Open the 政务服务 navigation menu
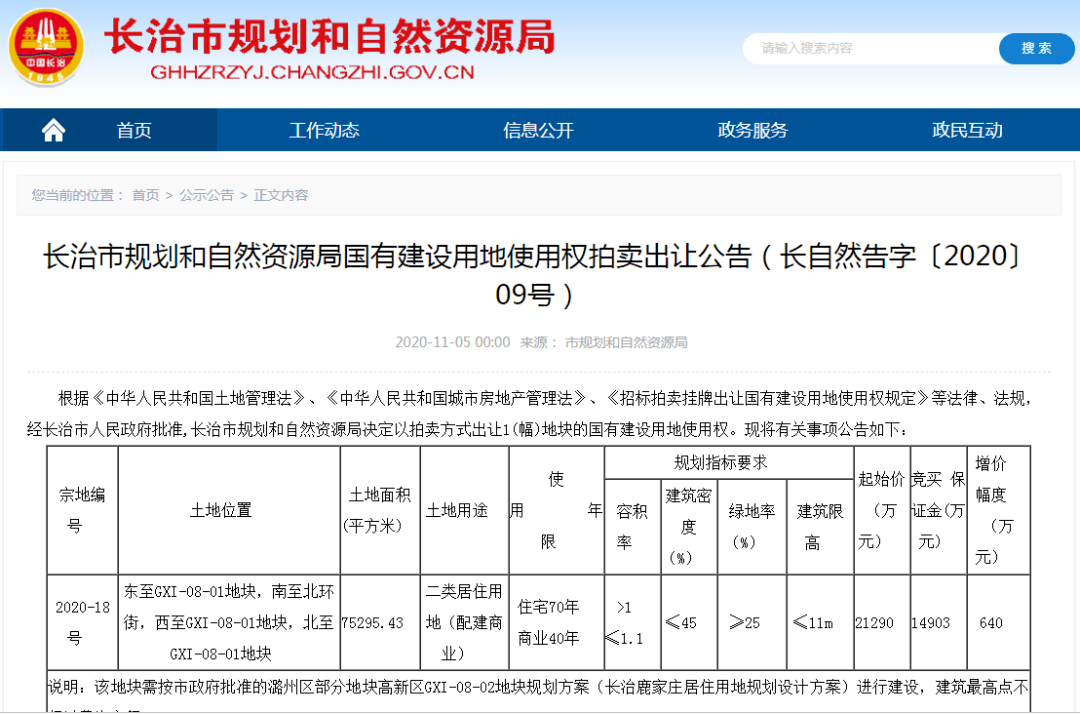The image size is (1080, 714). [x=752, y=129]
